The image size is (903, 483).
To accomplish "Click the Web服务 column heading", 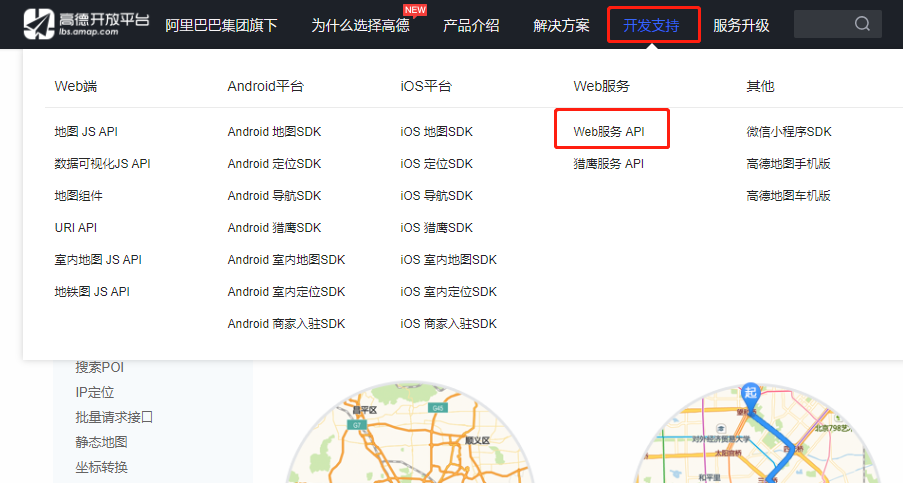I will tap(602, 86).
